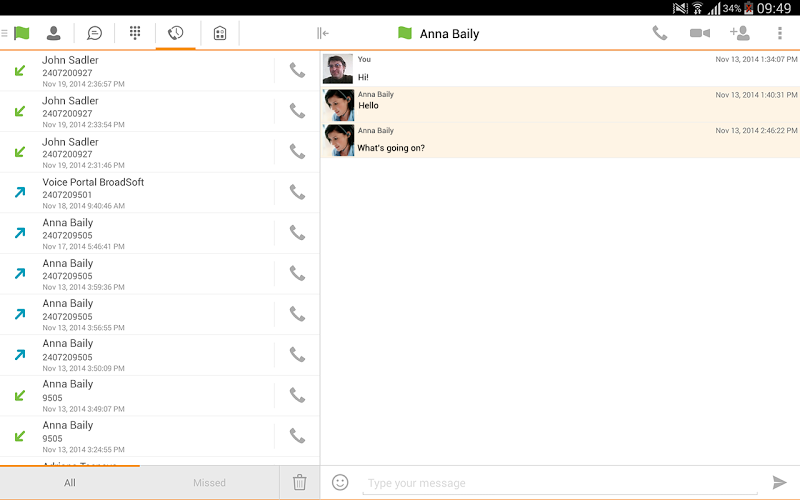
Task: Open the directory tab icon
Action: pyautogui.click(x=220, y=33)
